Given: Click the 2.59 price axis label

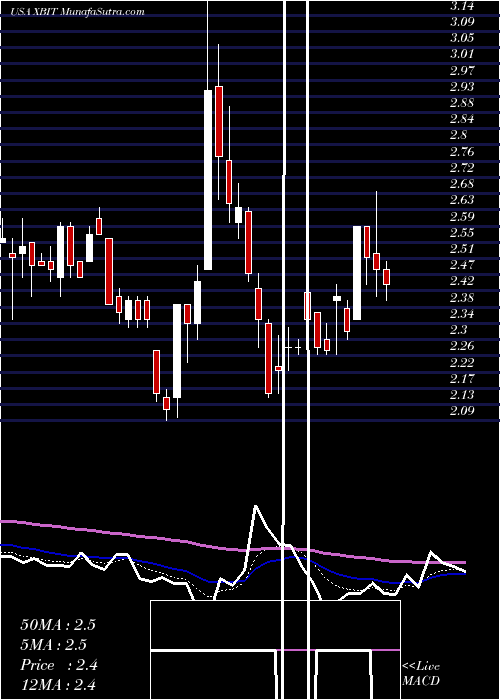Looking at the screenshot, I should [462, 217].
